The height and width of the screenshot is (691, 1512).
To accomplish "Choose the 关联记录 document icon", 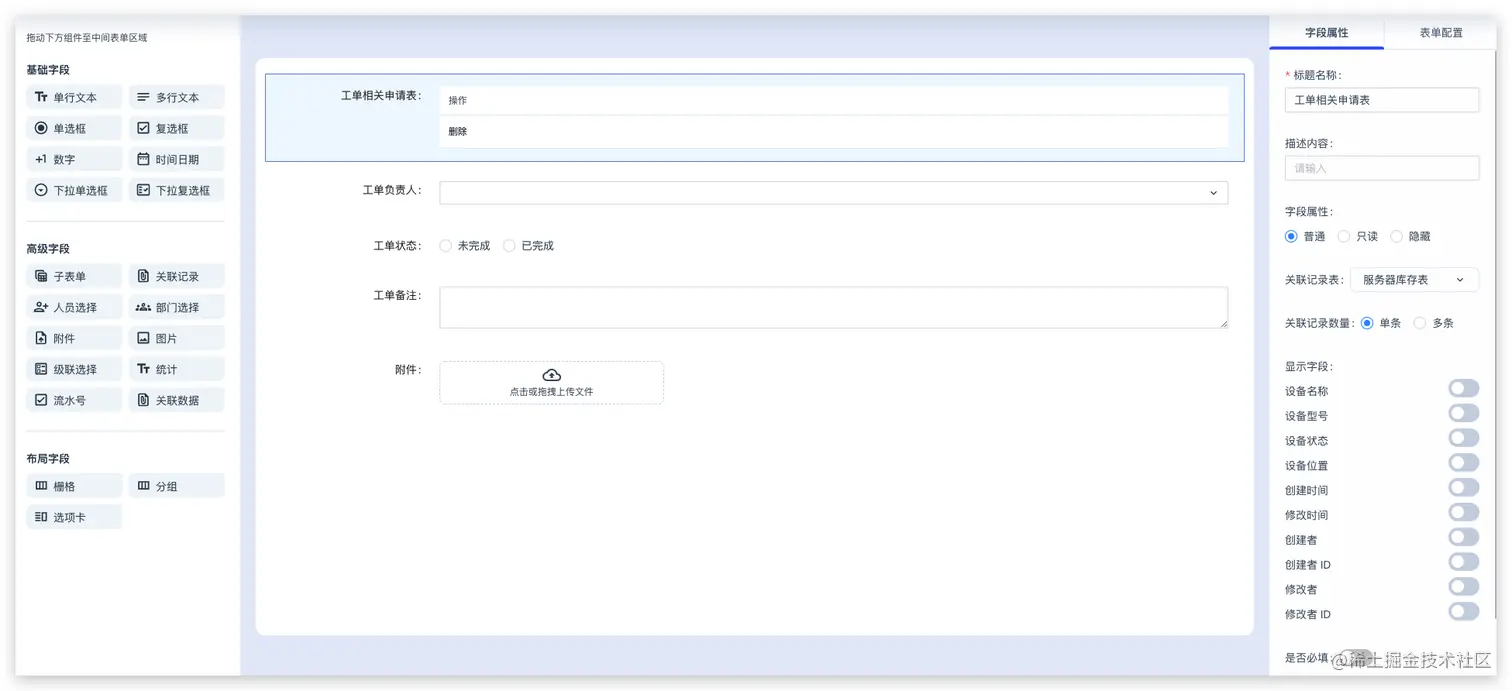I will pos(143,276).
